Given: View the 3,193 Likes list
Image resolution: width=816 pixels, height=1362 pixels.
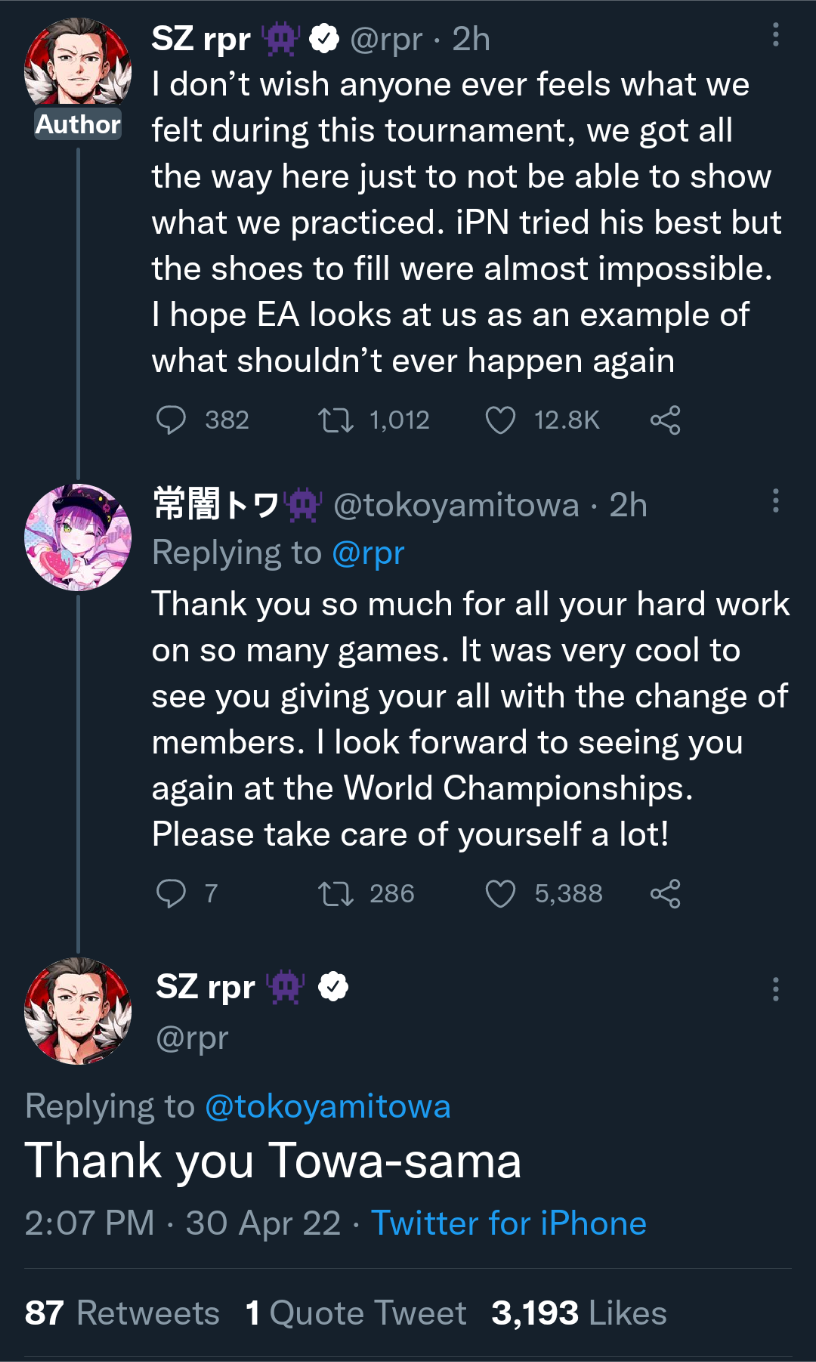Looking at the screenshot, I should click(x=579, y=1313).
